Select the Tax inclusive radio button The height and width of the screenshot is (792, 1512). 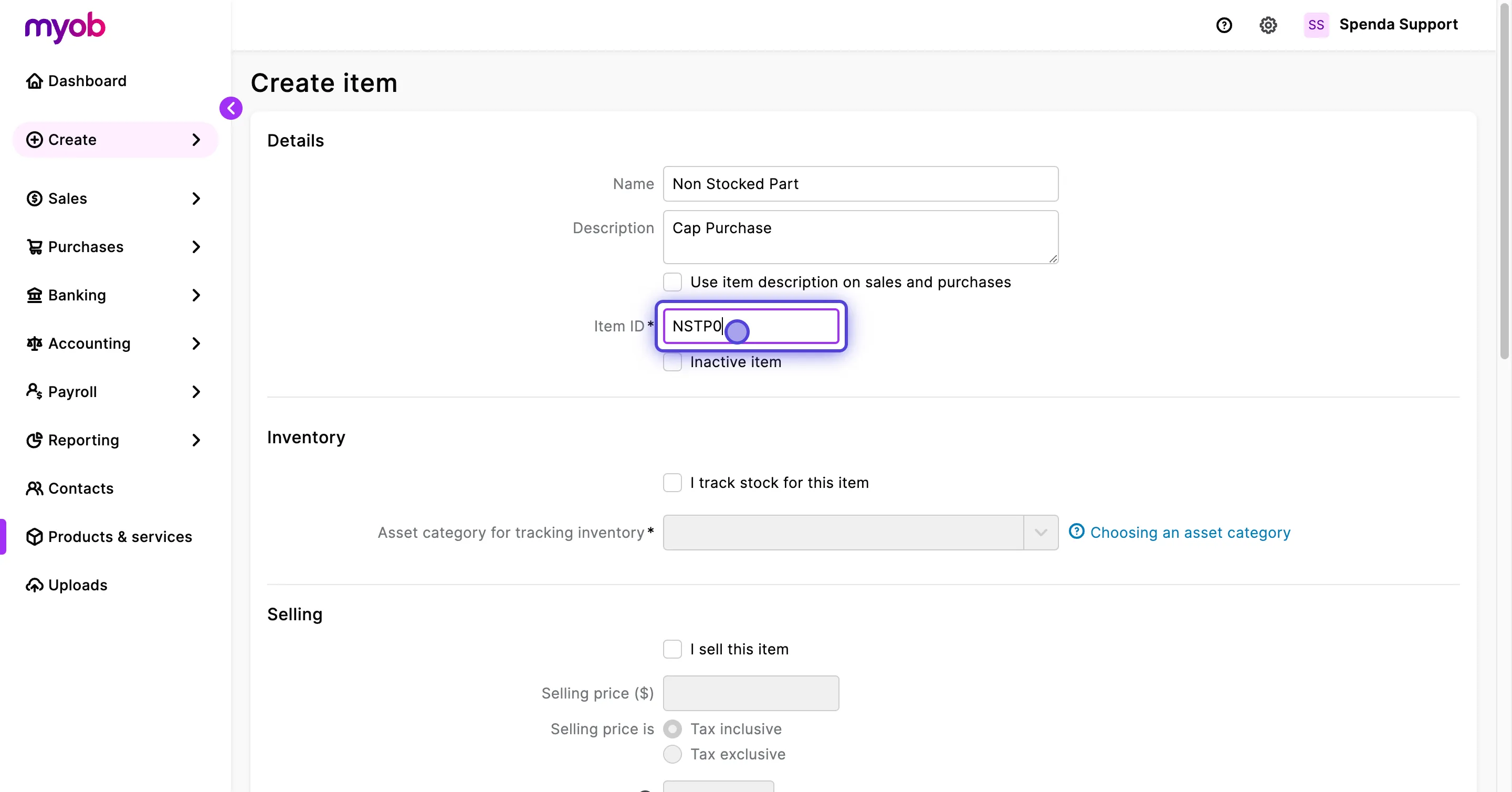673,729
